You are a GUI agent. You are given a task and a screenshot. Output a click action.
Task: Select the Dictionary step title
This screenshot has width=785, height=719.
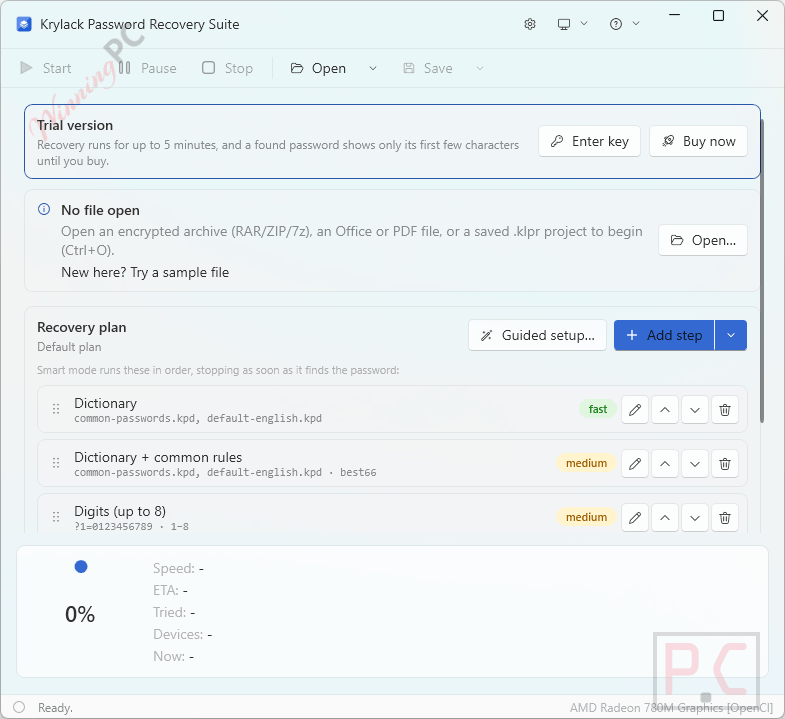point(106,404)
